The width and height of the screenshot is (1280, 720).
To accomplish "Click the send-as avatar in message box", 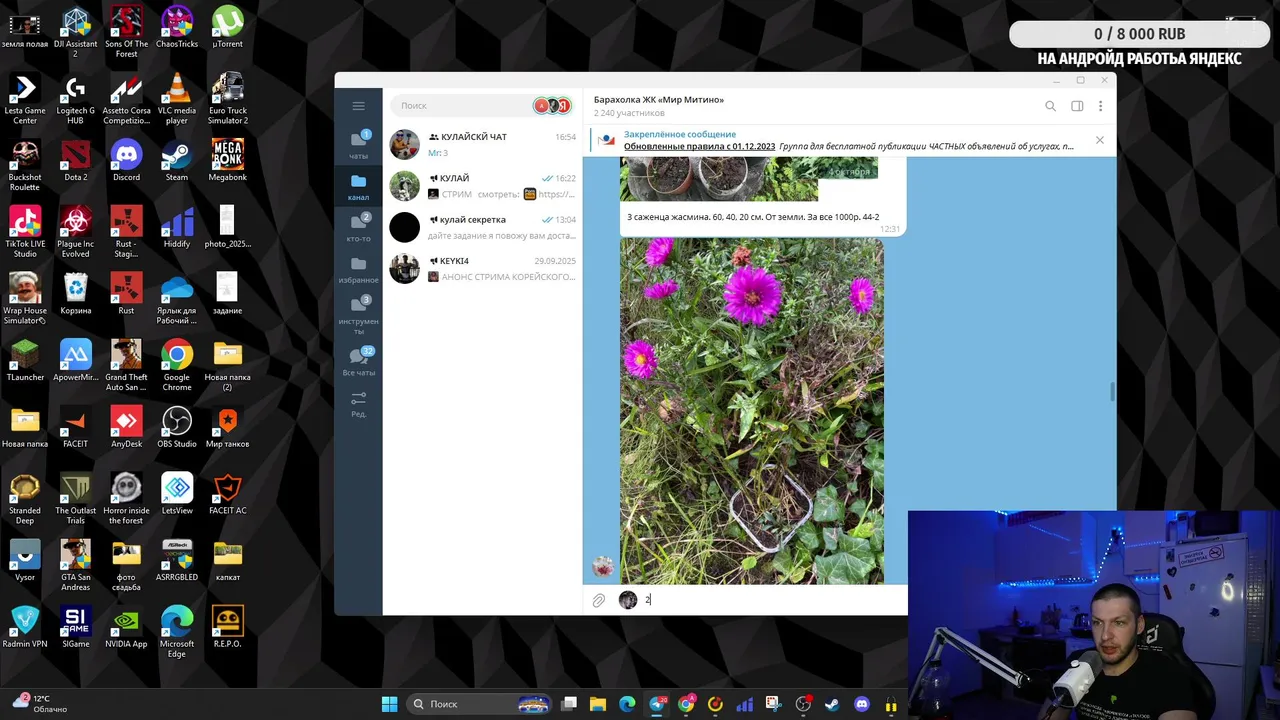I will click(628, 600).
